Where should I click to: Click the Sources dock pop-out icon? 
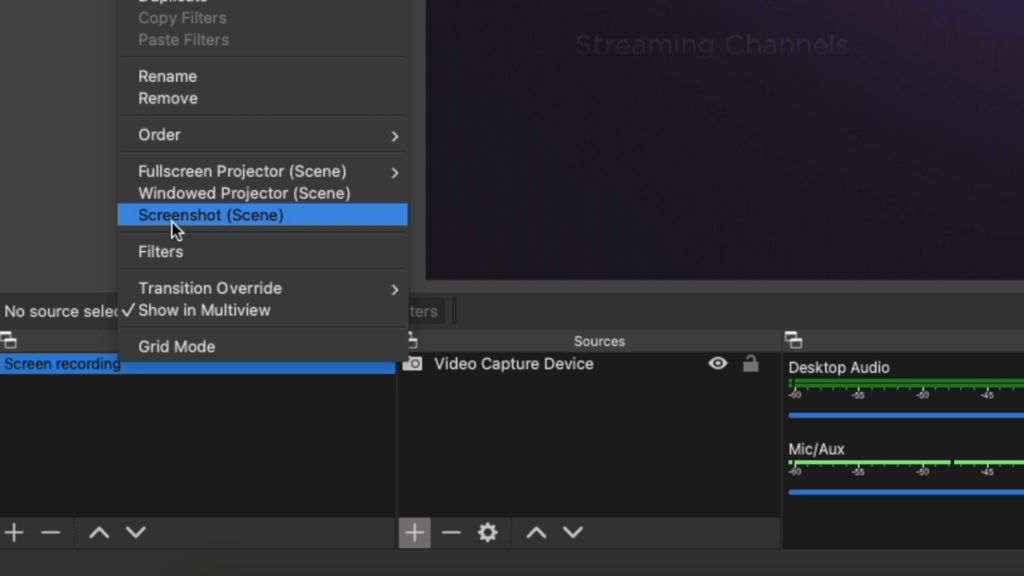(x=411, y=340)
